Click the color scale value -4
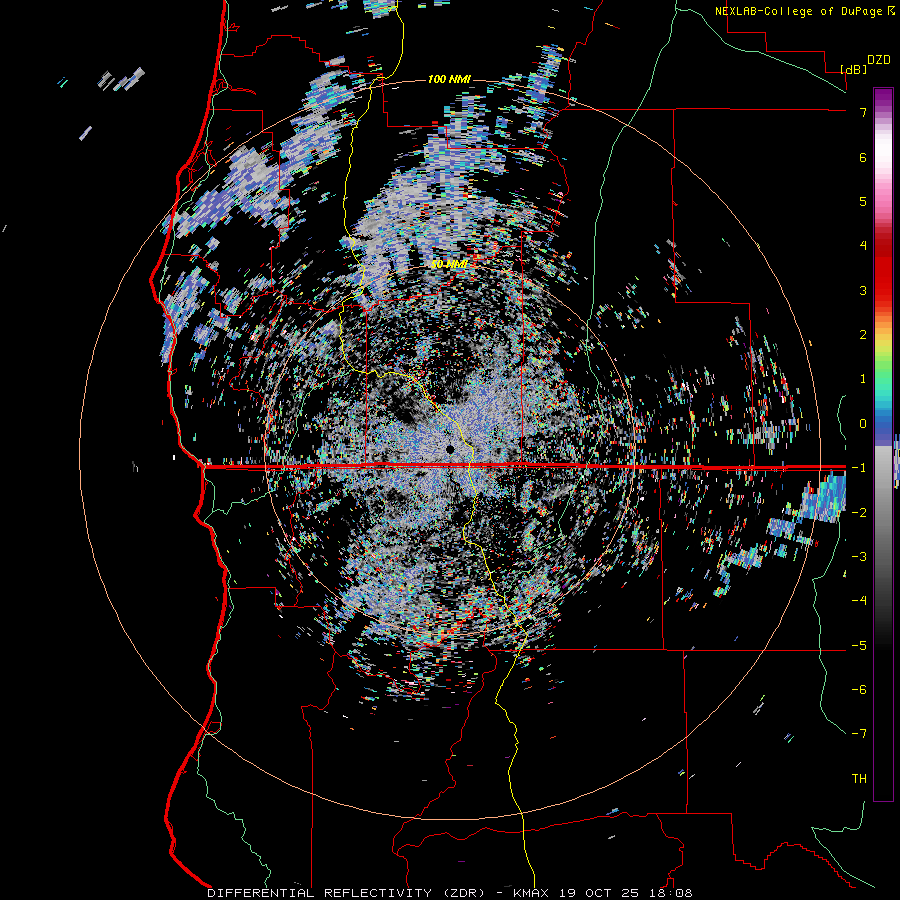The image size is (900, 900). click(x=859, y=601)
